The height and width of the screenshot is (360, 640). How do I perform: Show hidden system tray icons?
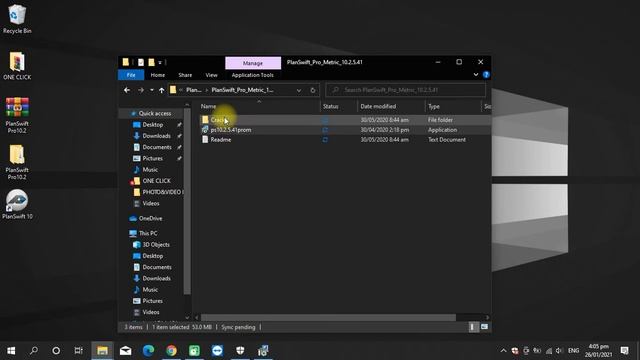pos(503,351)
